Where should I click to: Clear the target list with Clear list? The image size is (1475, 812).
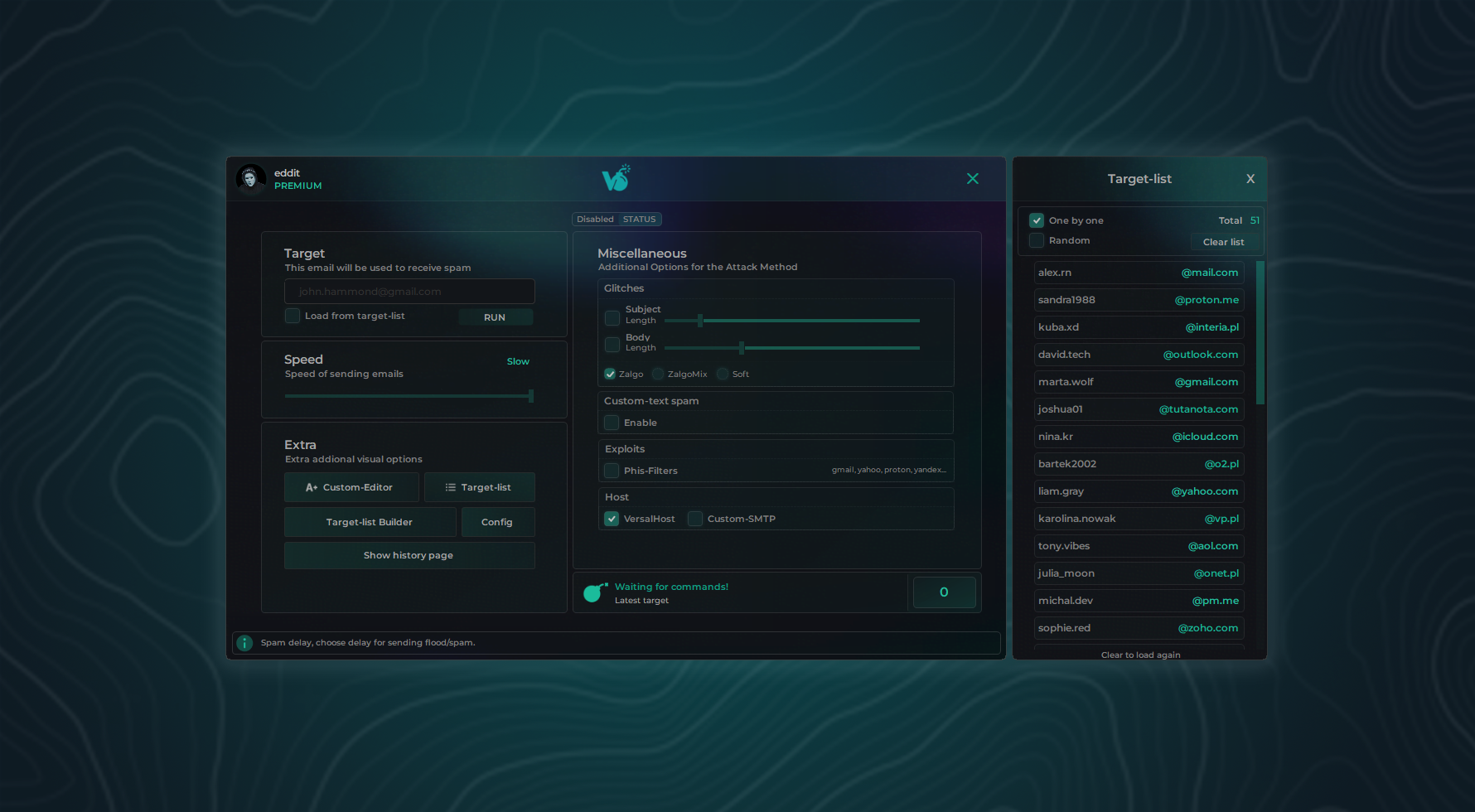tap(1225, 242)
